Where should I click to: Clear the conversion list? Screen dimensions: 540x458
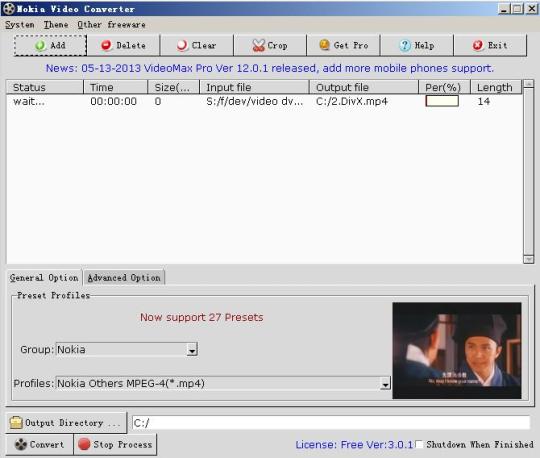pyautogui.click(x=197, y=45)
